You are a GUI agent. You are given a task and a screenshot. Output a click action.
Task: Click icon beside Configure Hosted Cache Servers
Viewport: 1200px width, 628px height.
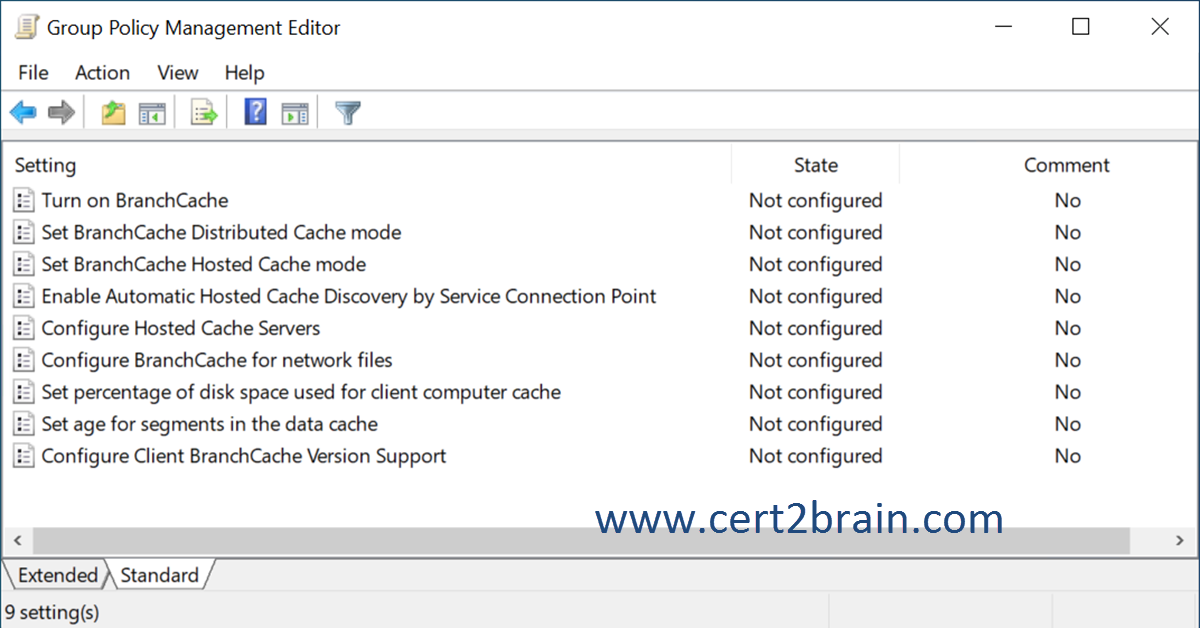point(24,328)
